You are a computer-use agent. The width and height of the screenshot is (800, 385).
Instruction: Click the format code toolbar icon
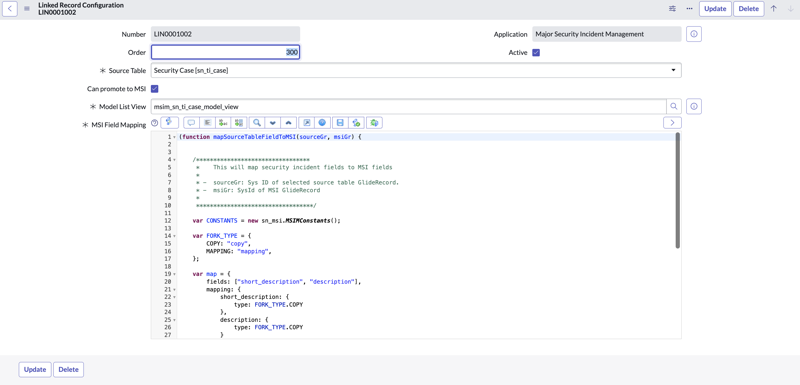click(x=208, y=122)
